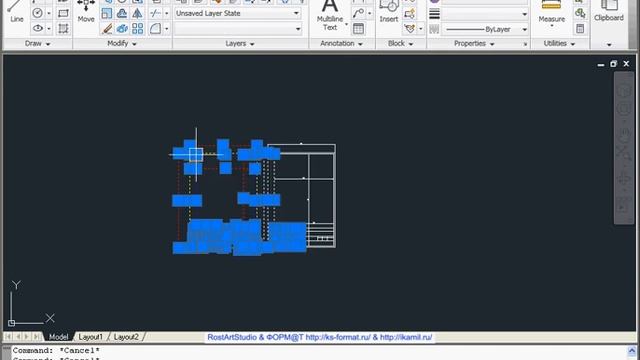Open the Clipboard panel

(609, 11)
